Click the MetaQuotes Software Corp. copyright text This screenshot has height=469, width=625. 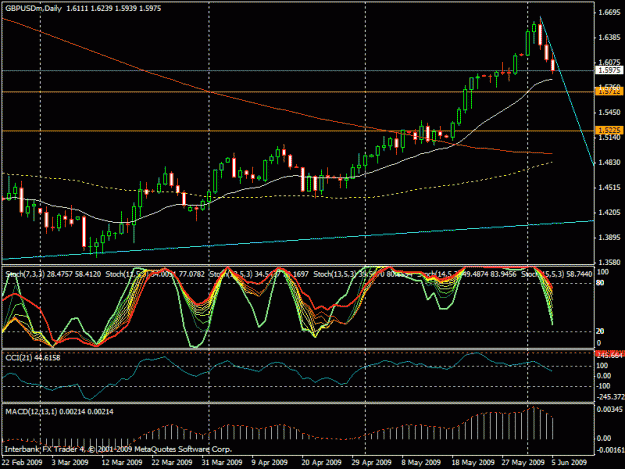[183, 449]
